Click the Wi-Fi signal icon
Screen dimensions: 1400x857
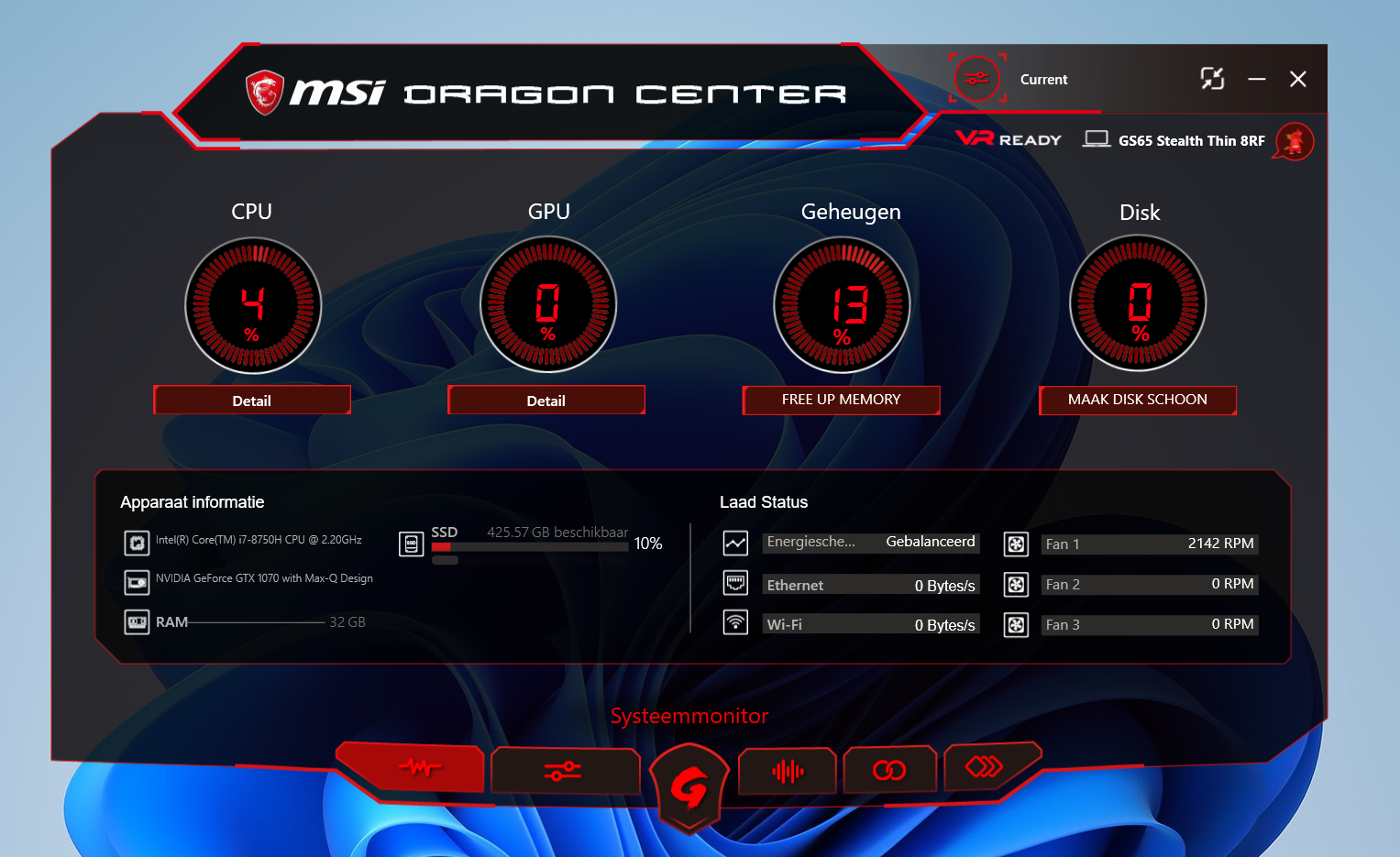735,622
